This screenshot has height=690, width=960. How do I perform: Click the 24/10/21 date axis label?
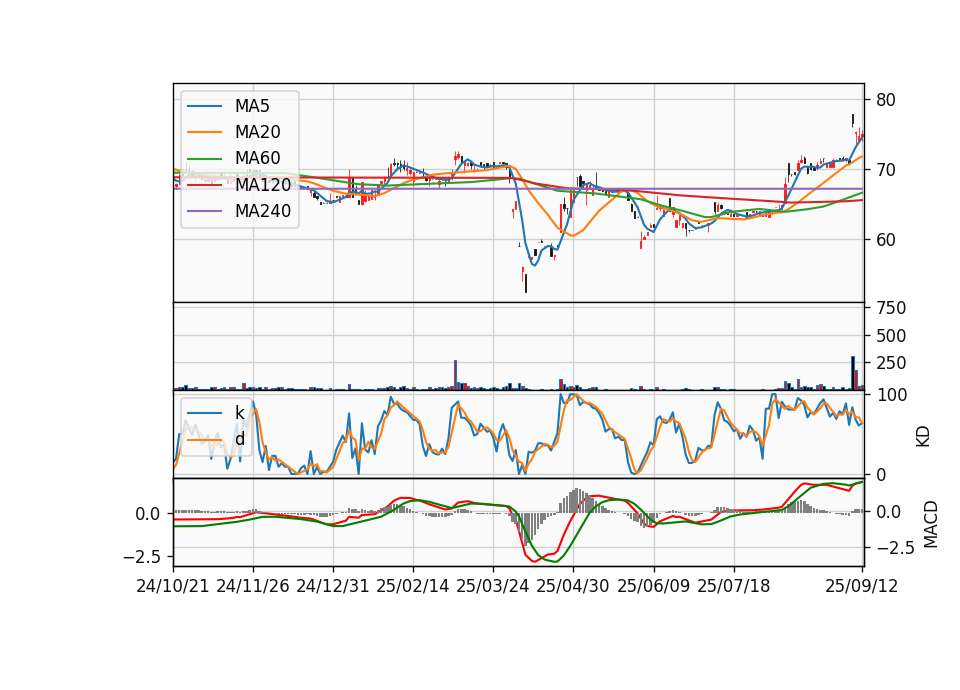click(173, 586)
